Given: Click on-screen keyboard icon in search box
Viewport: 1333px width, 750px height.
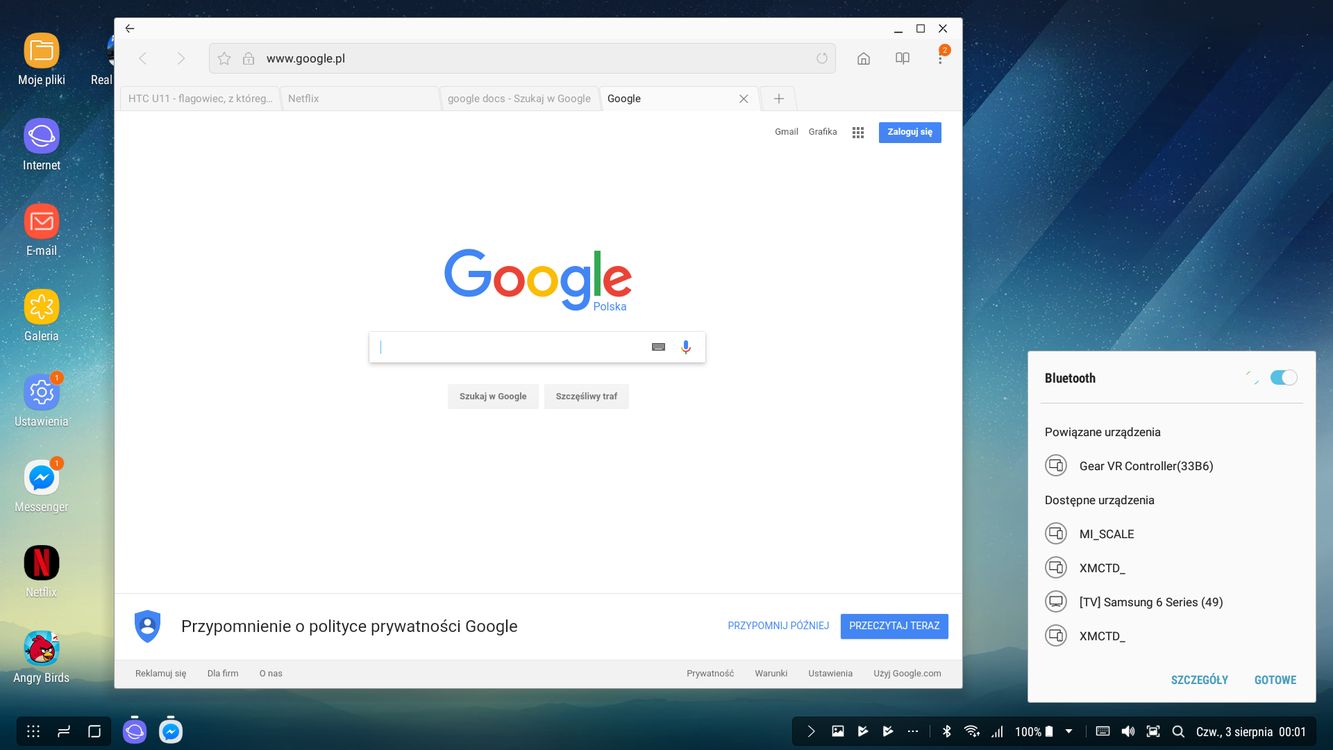Looking at the screenshot, I should pos(658,347).
